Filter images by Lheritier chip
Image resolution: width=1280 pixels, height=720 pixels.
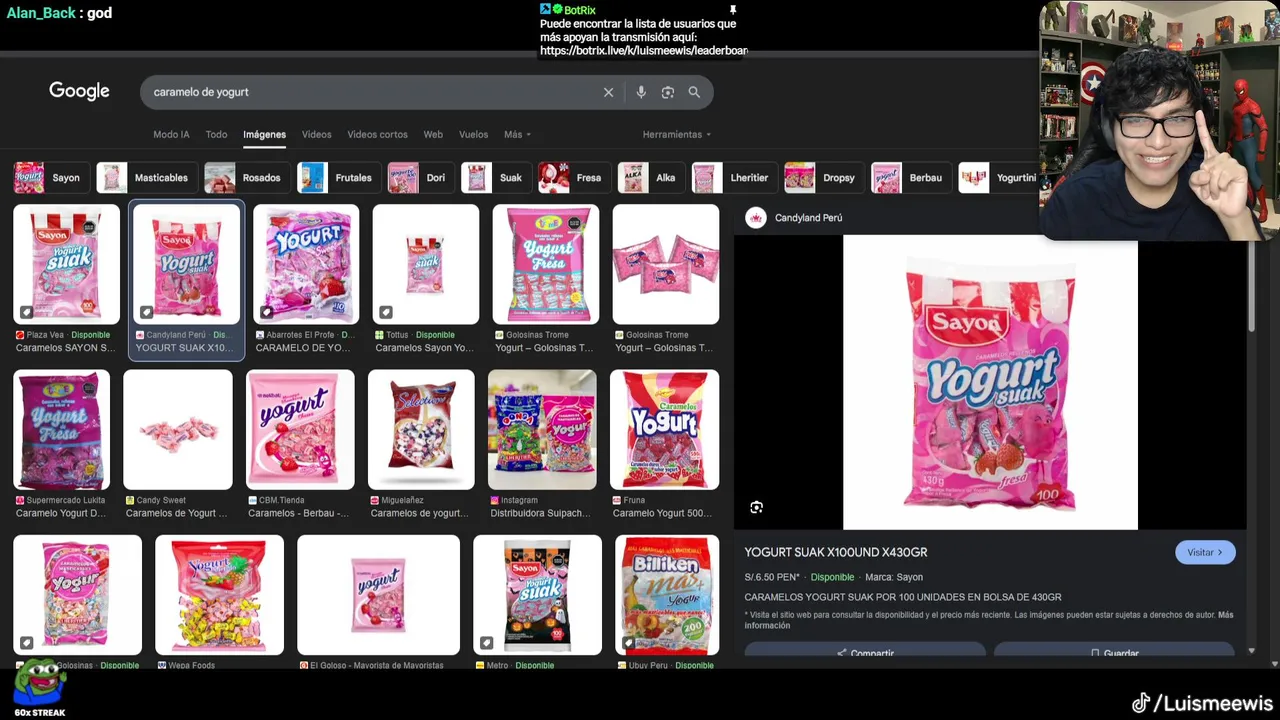pyautogui.click(x=735, y=178)
